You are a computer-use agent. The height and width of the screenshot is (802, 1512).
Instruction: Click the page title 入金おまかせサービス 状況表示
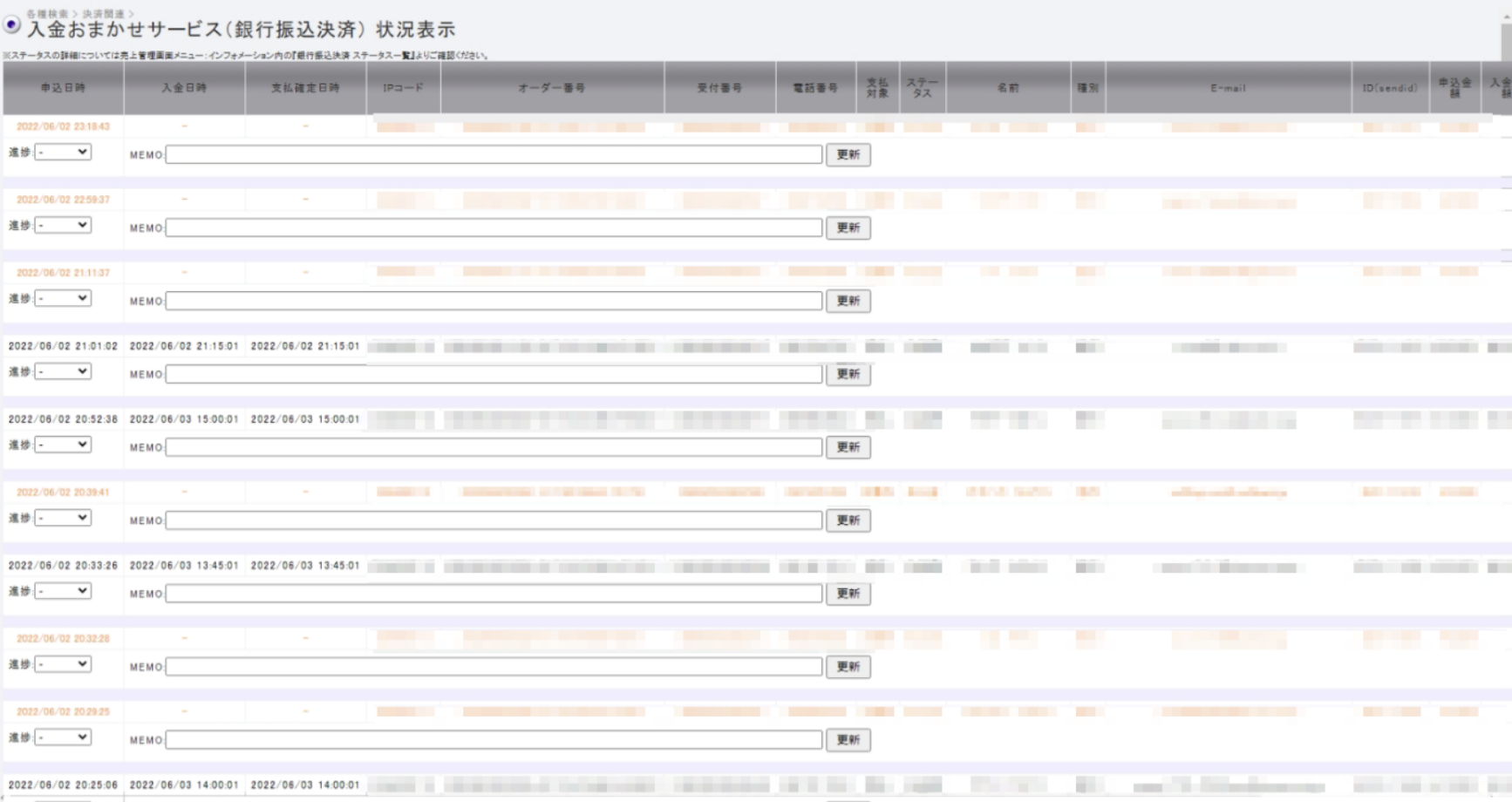click(242, 30)
